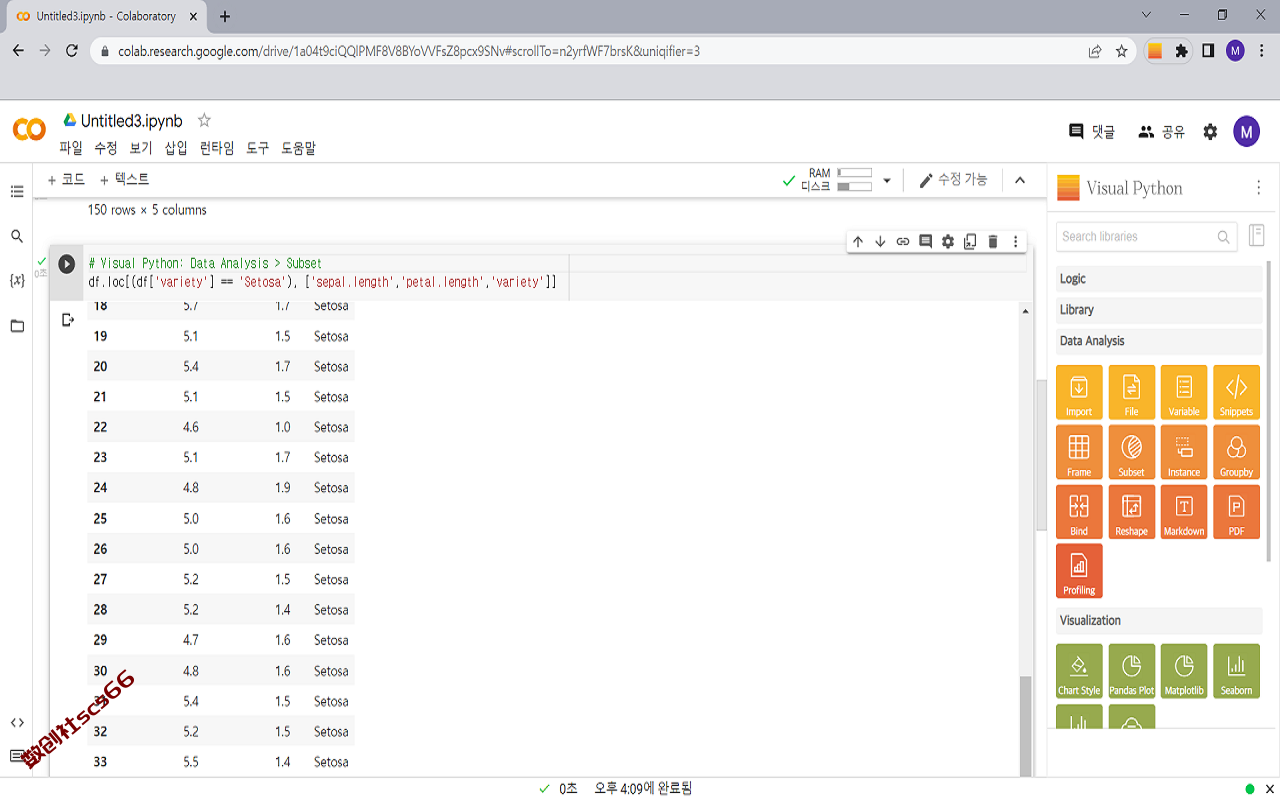Open the Import tool in Visual Python
Image resolution: width=1280 pixels, height=800 pixels.
tap(1079, 392)
